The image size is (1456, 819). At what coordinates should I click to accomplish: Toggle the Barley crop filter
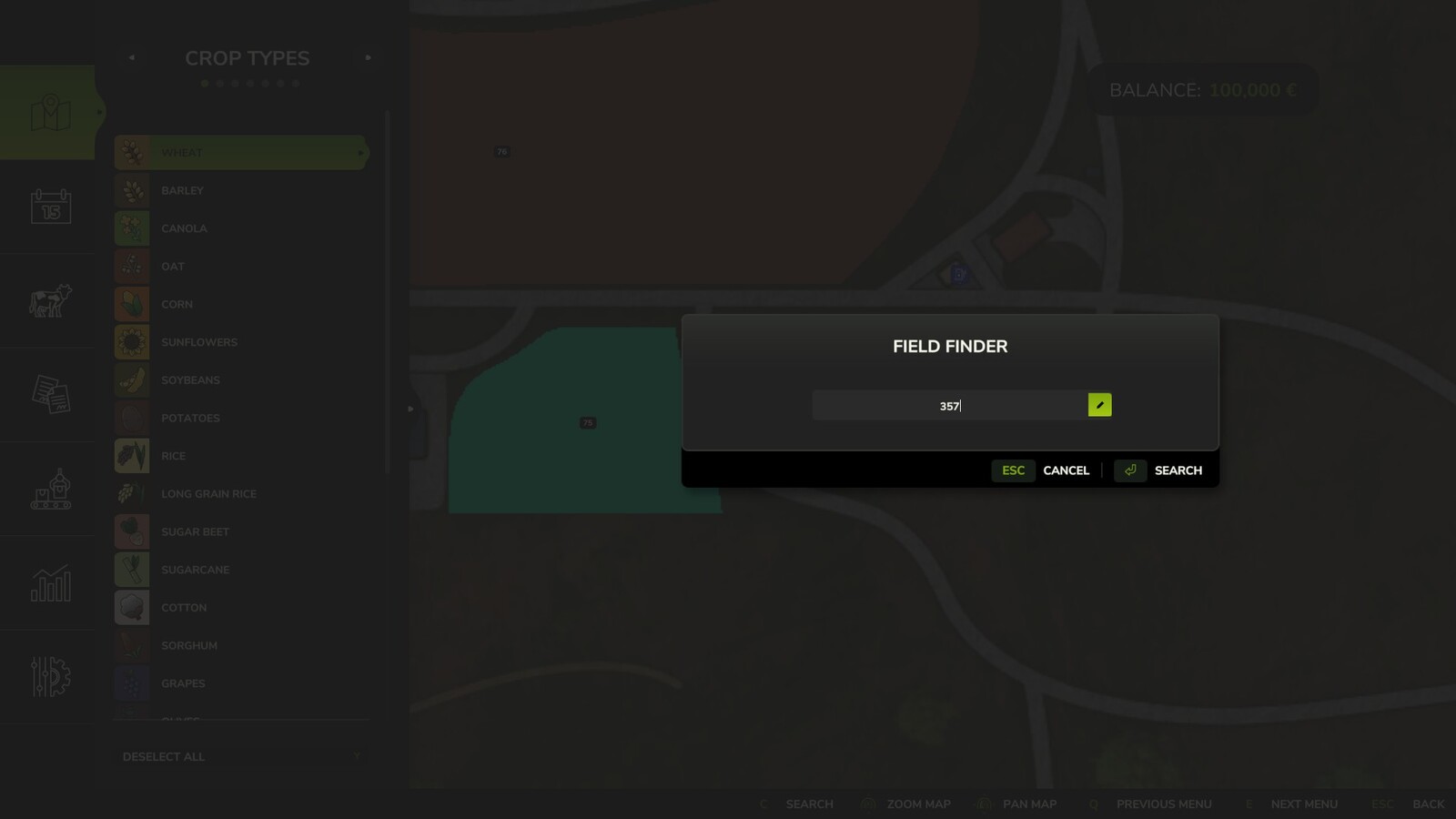click(x=241, y=190)
